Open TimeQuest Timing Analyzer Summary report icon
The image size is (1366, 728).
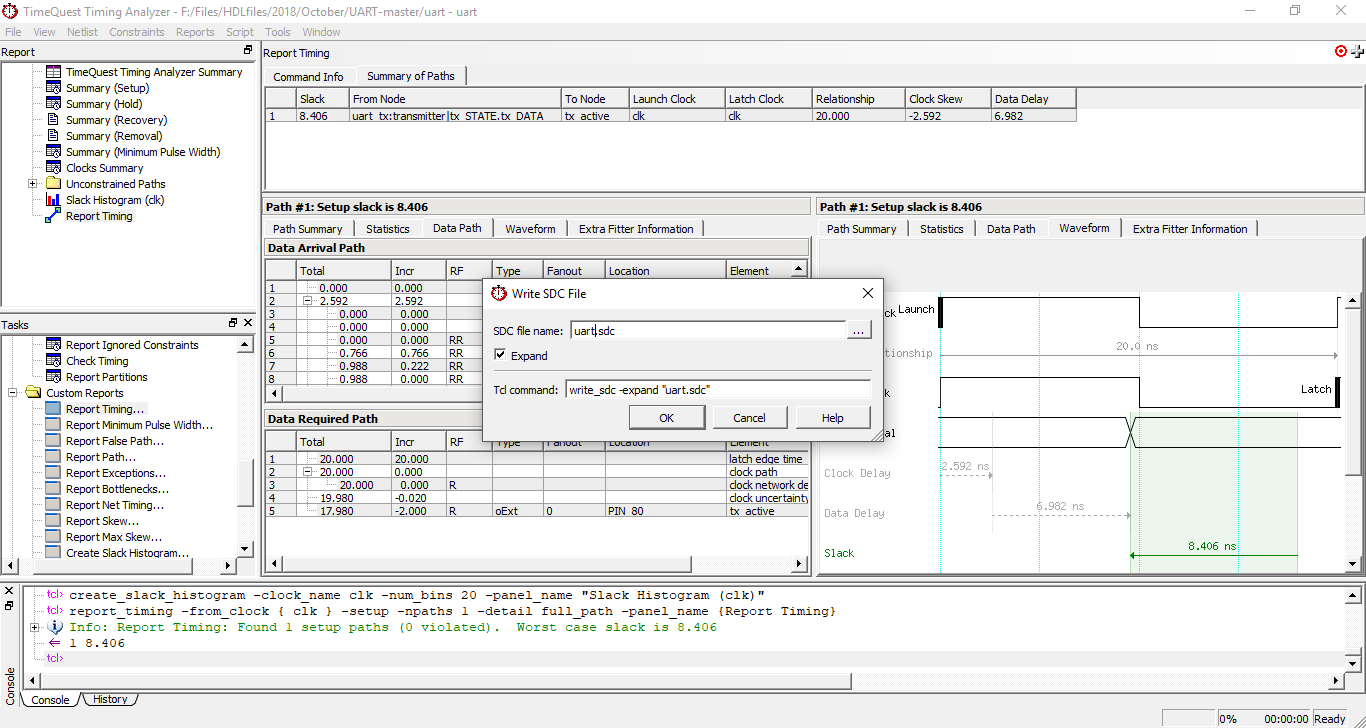[53, 72]
